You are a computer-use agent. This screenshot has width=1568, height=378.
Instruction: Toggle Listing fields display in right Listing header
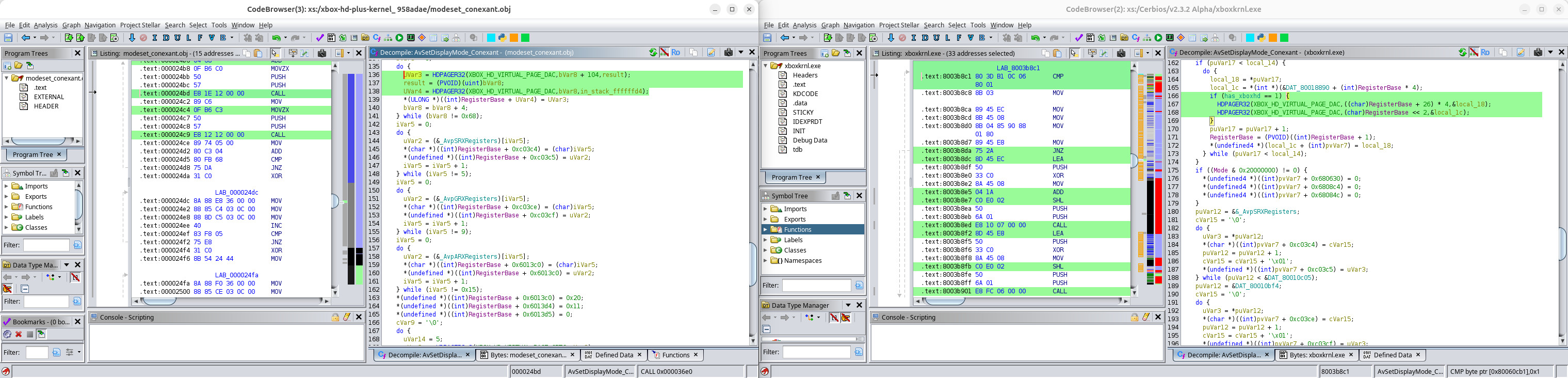(1092, 53)
